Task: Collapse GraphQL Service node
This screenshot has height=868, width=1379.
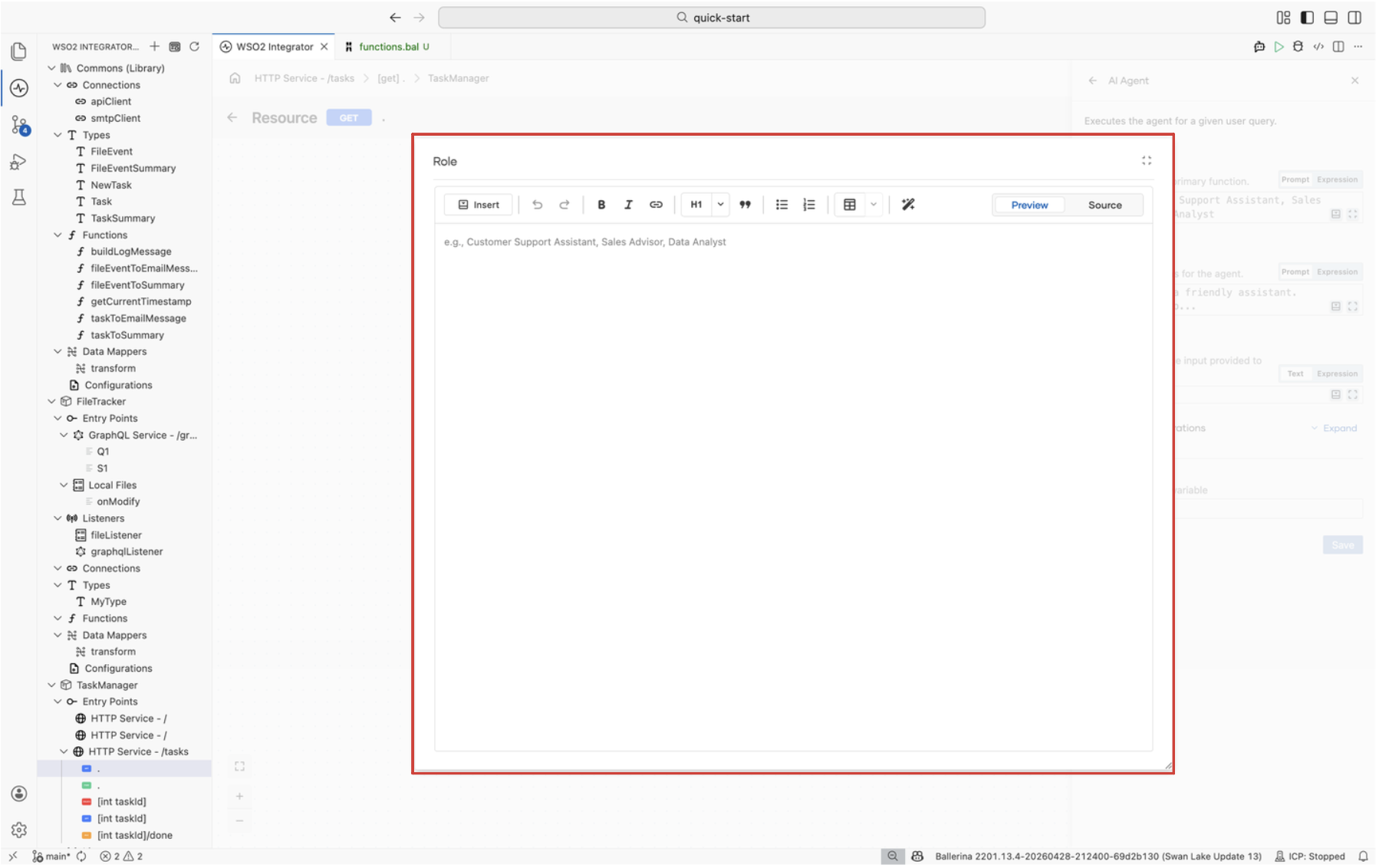Action: (x=64, y=436)
